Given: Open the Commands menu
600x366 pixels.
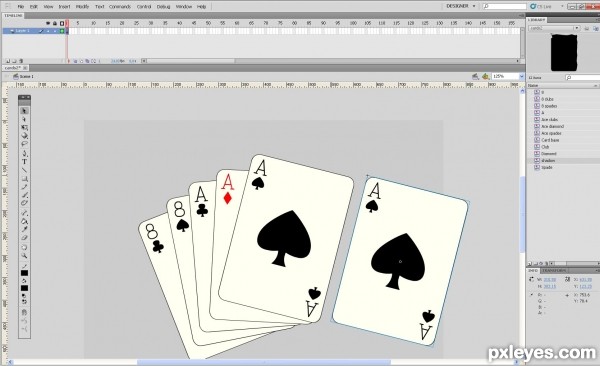Looking at the screenshot, I should pos(120,7).
